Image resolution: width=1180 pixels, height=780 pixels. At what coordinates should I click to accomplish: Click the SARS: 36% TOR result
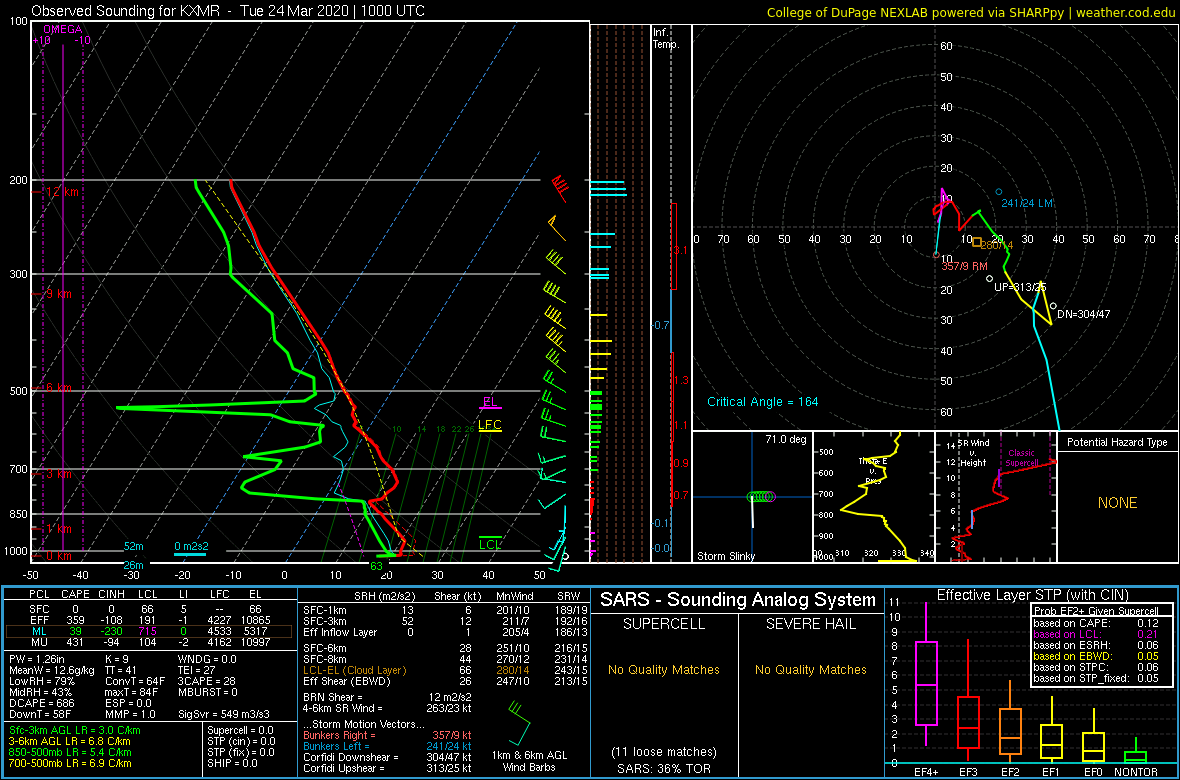663,767
